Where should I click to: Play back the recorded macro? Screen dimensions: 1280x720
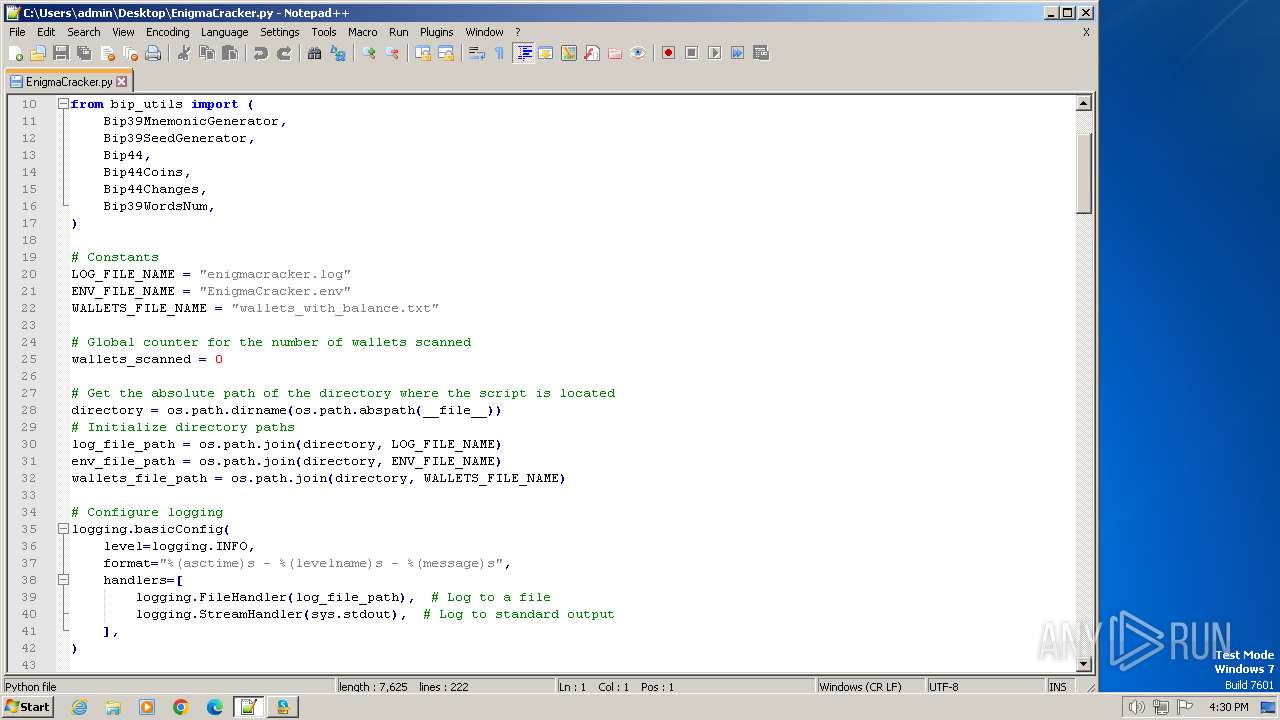click(714, 53)
